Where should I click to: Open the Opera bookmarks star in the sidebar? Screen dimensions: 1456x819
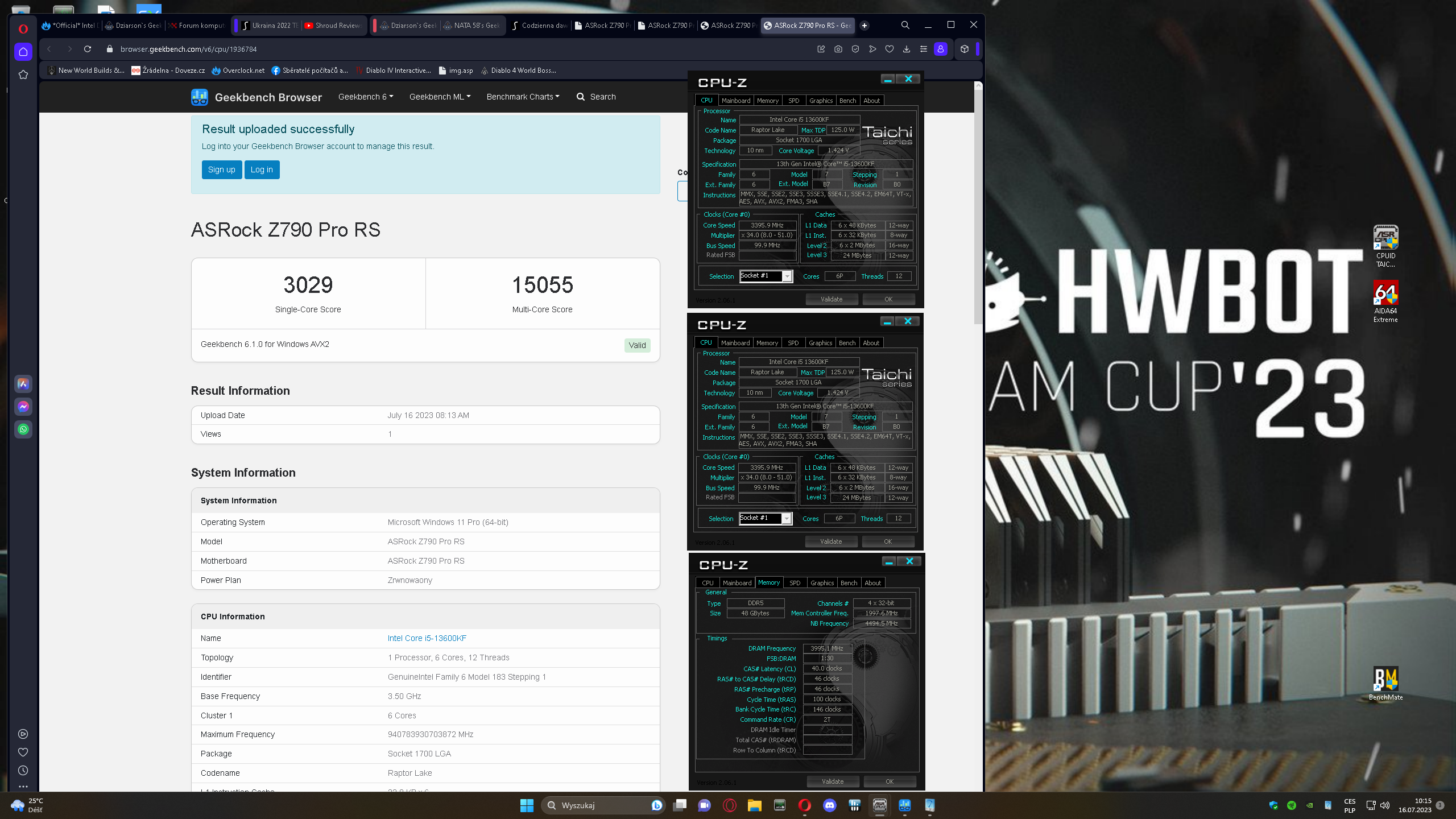pyautogui.click(x=23, y=75)
